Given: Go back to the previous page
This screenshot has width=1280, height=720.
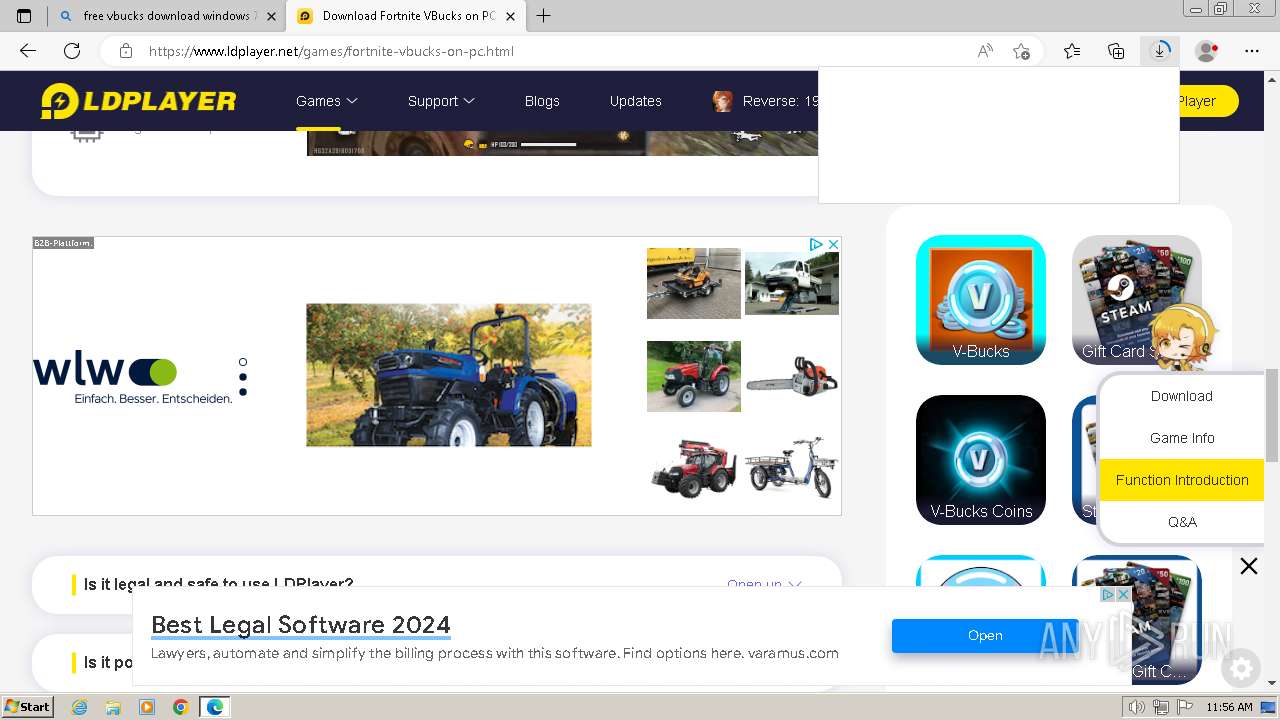Looking at the screenshot, I should (28, 51).
